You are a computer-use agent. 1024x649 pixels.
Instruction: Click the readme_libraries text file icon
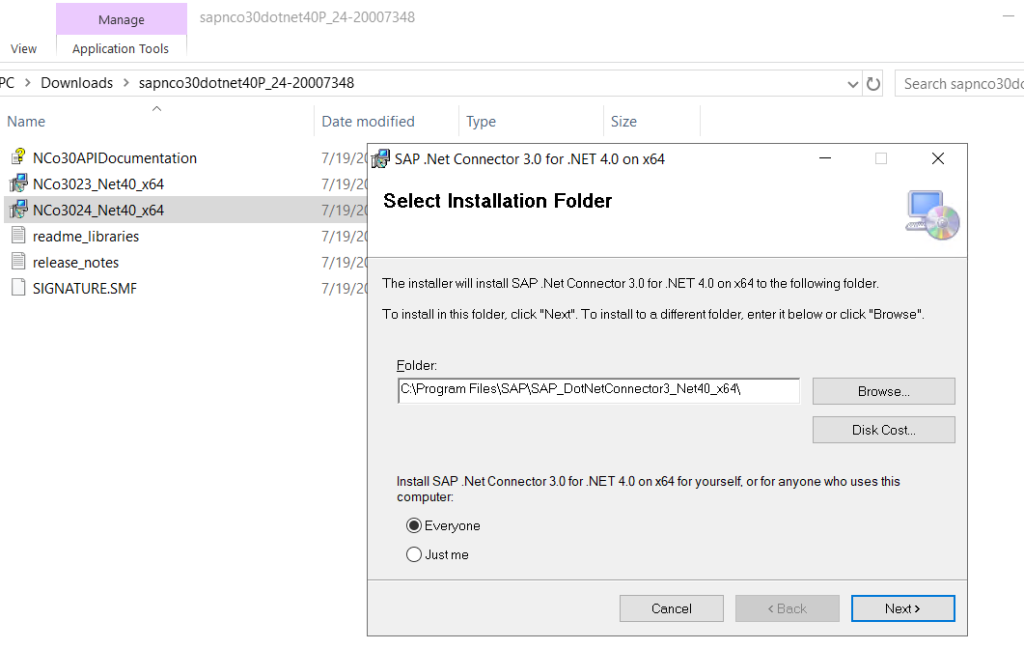18,235
